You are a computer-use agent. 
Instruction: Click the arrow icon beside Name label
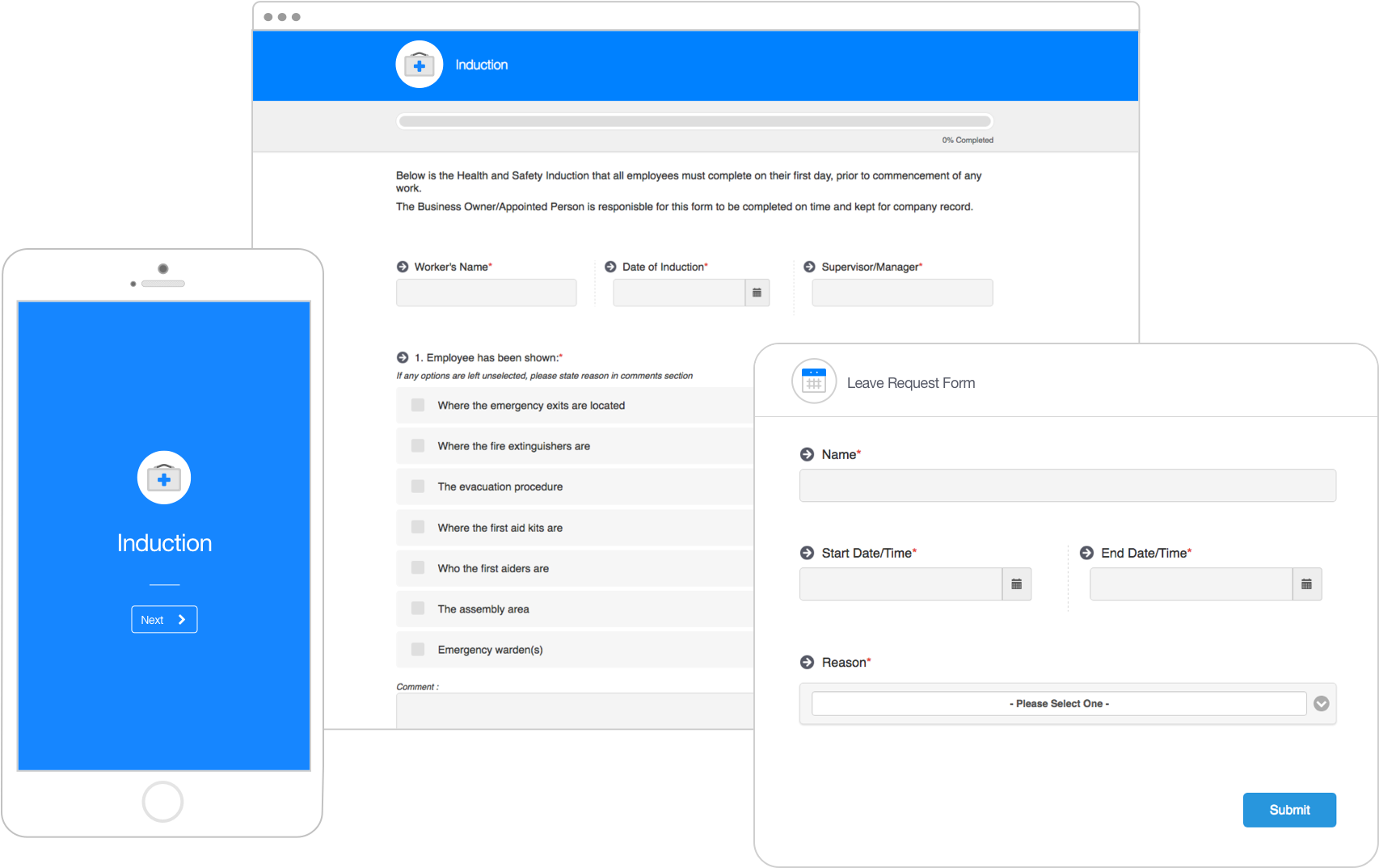(x=807, y=454)
